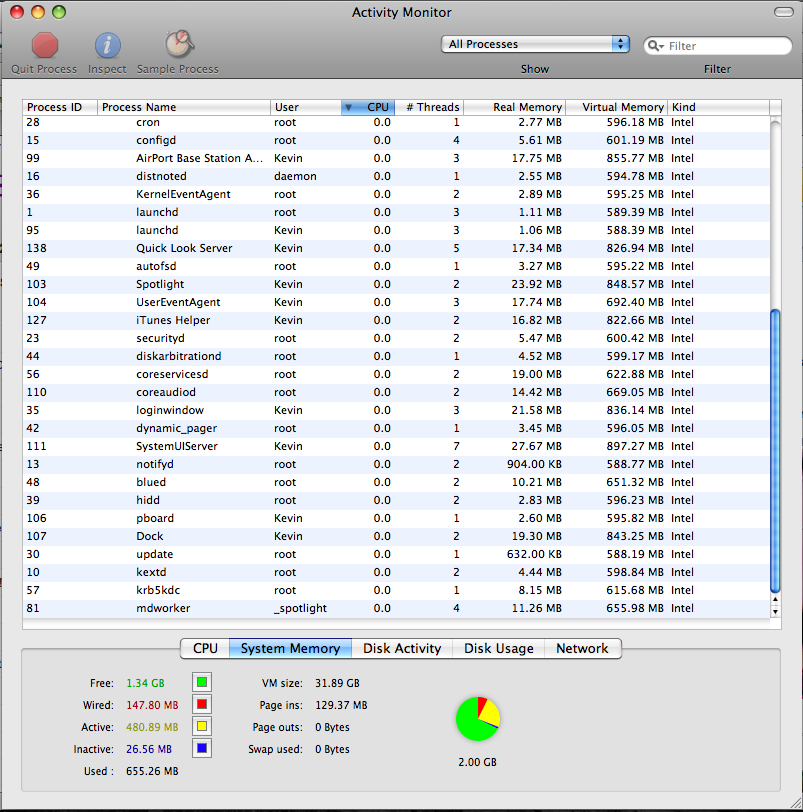Select the configd process row
This screenshot has height=812, width=803.
[x=397, y=140]
